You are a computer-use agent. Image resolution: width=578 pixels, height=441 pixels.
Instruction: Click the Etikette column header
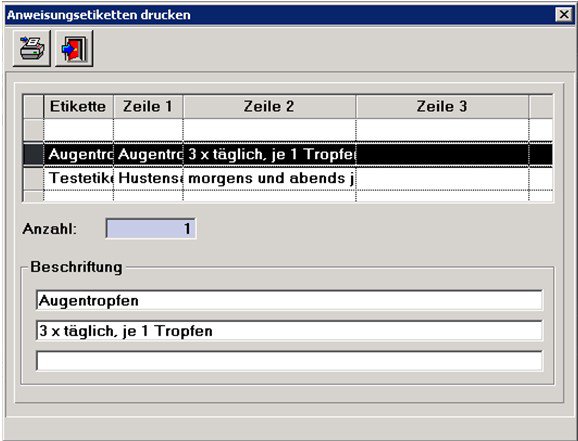pyautogui.click(x=78, y=107)
